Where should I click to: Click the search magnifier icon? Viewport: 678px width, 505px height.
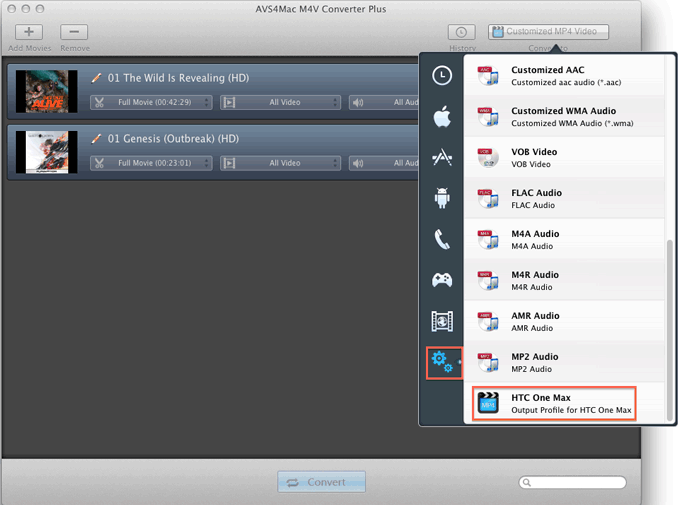[x=527, y=482]
